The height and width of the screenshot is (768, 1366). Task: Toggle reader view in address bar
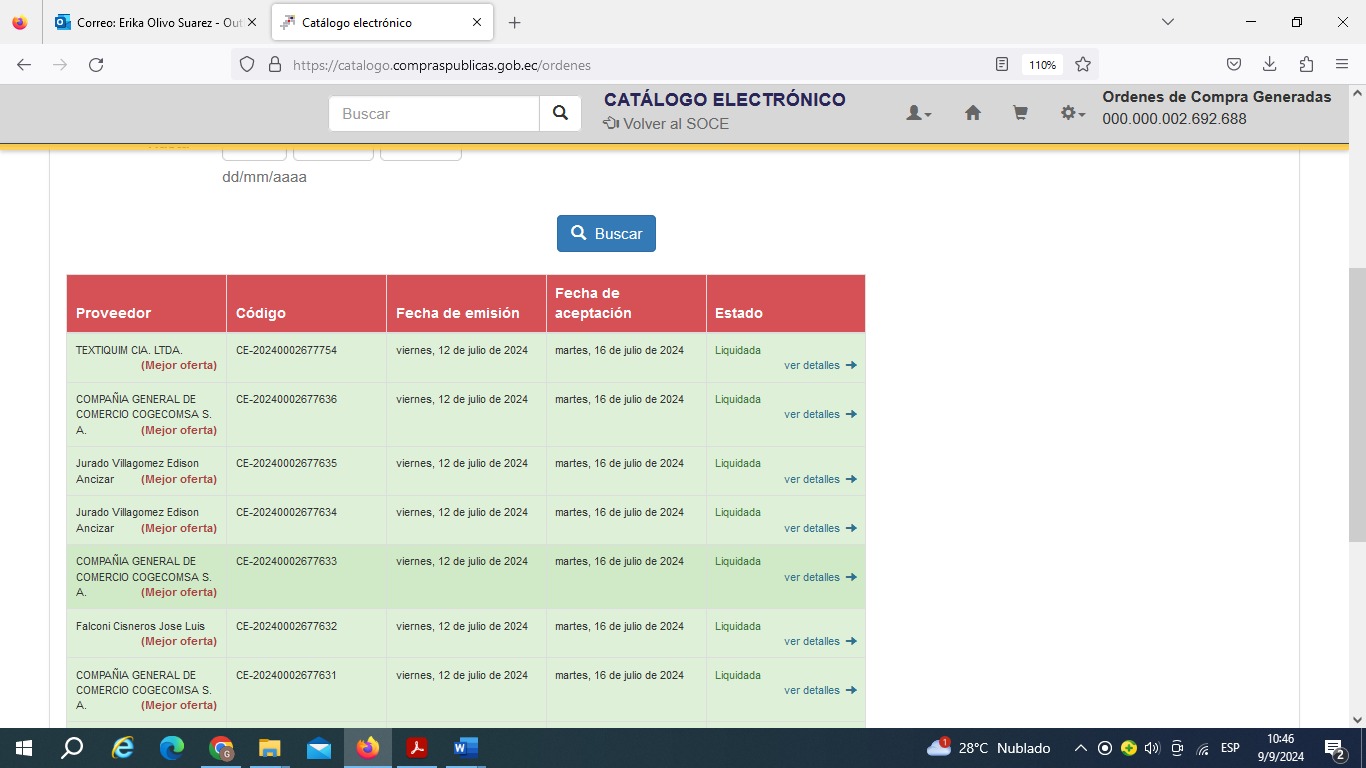[x=1002, y=65]
